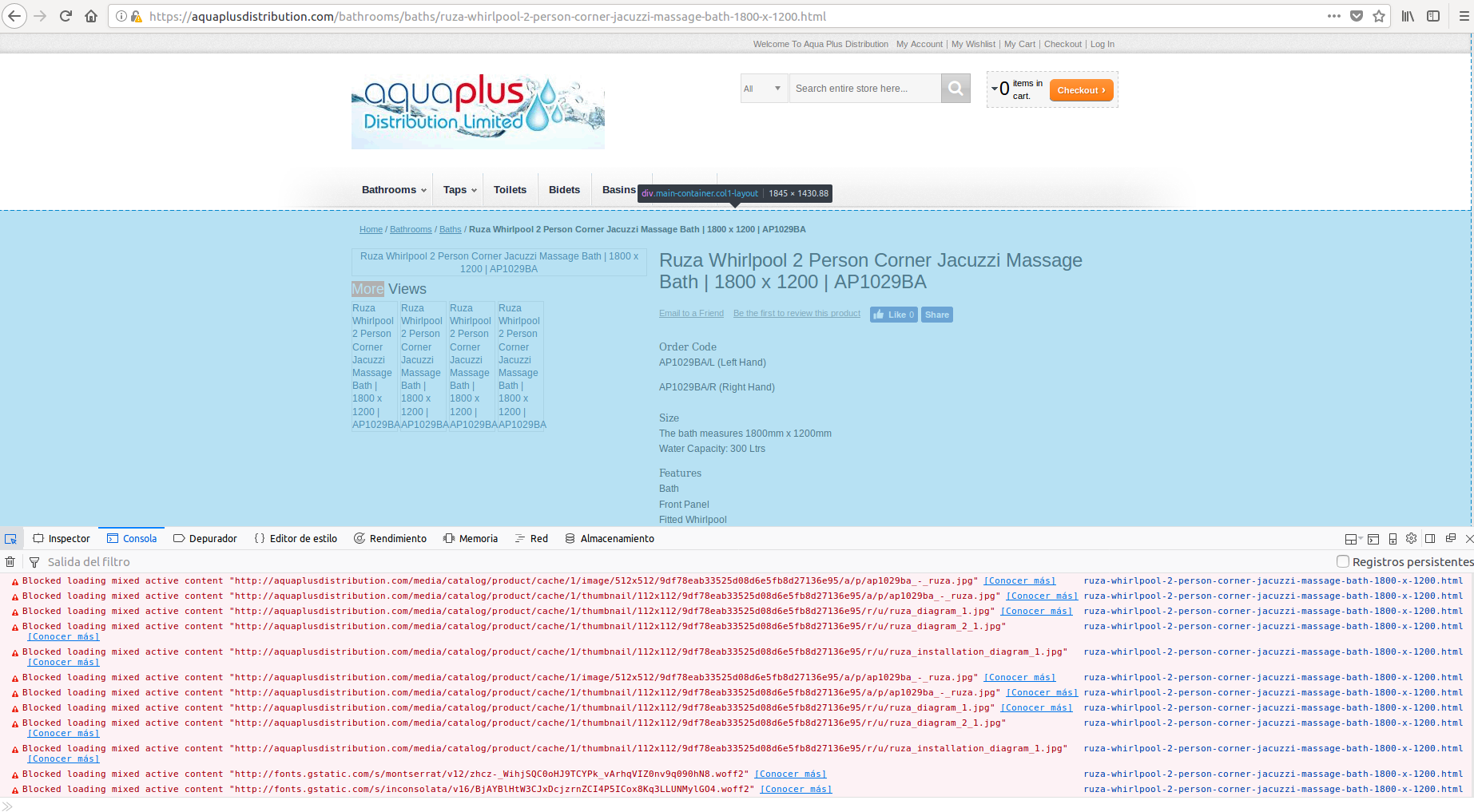Screen dimensions: 1474x812
Task: Toggle the devtools side-dock icon
Action: tap(1430, 538)
